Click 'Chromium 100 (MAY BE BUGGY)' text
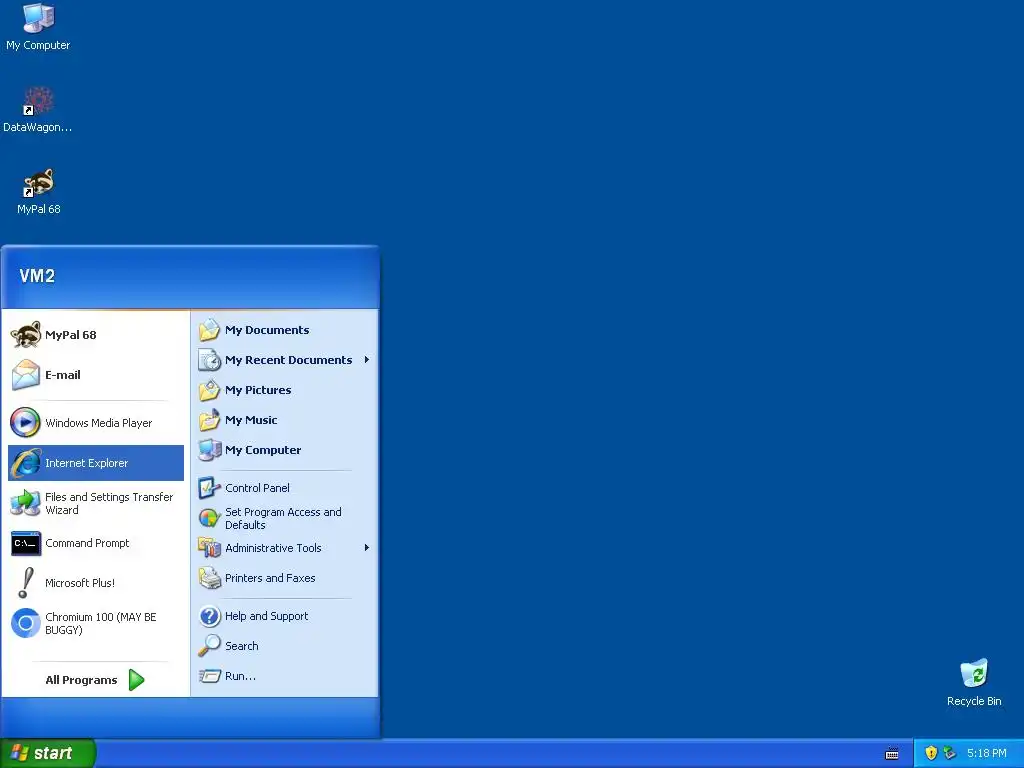 click(x=101, y=623)
